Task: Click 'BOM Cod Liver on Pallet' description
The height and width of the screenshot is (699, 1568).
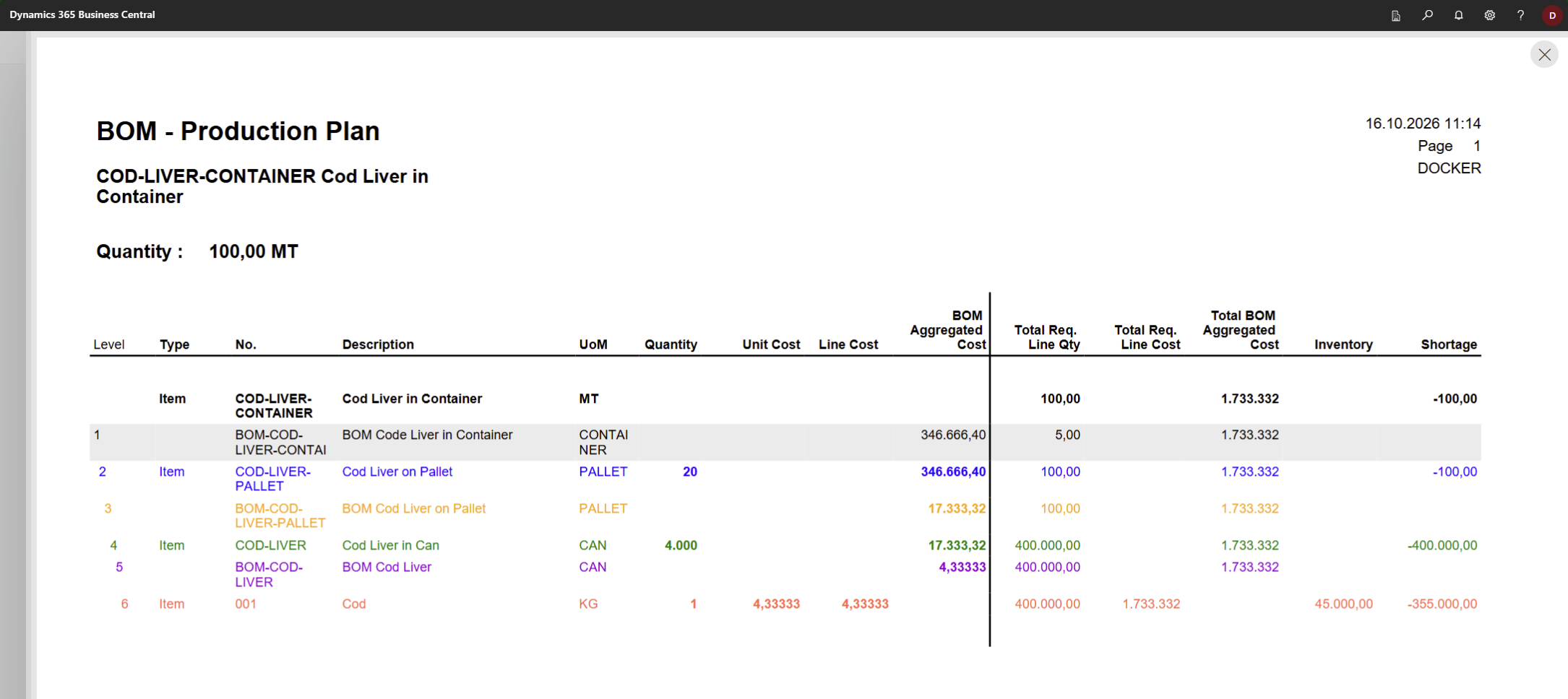Action: click(413, 508)
